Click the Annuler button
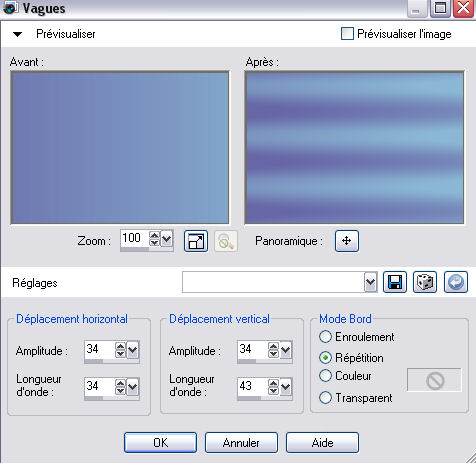 (x=241, y=443)
